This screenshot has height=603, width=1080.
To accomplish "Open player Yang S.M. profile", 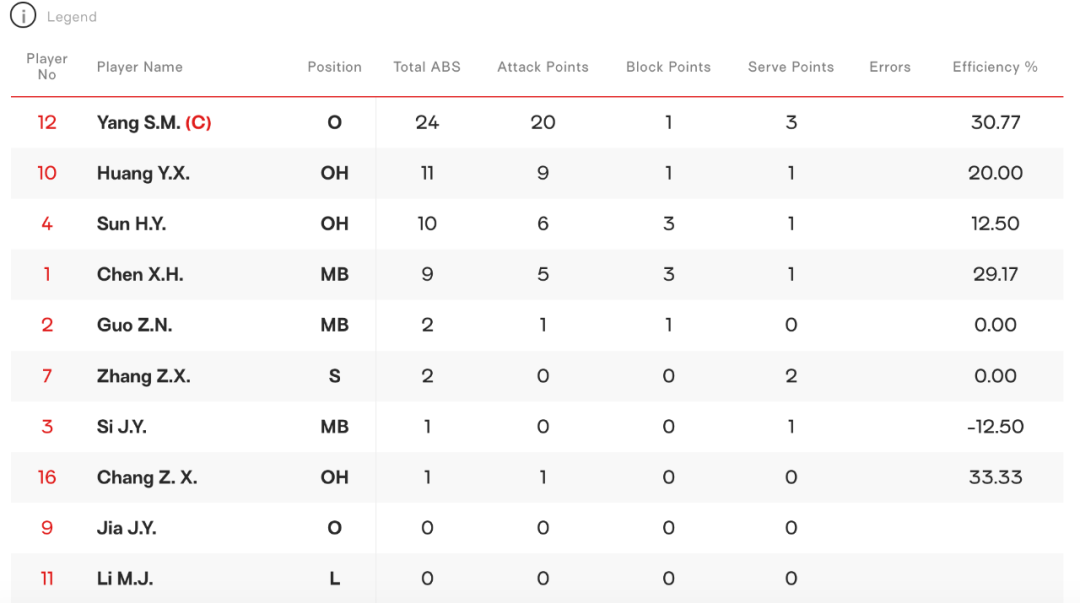I will coord(139,122).
